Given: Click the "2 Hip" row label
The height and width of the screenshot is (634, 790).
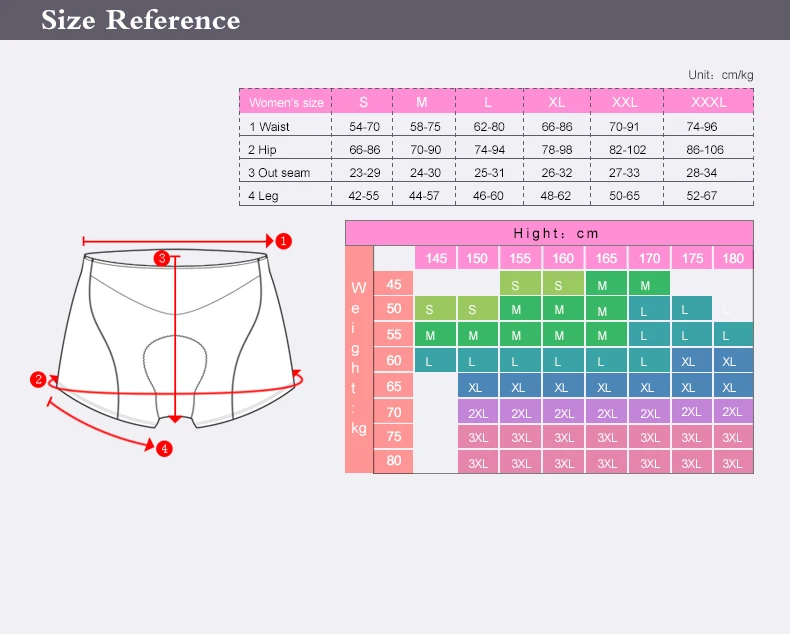Looking at the screenshot, I should point(262,150).
